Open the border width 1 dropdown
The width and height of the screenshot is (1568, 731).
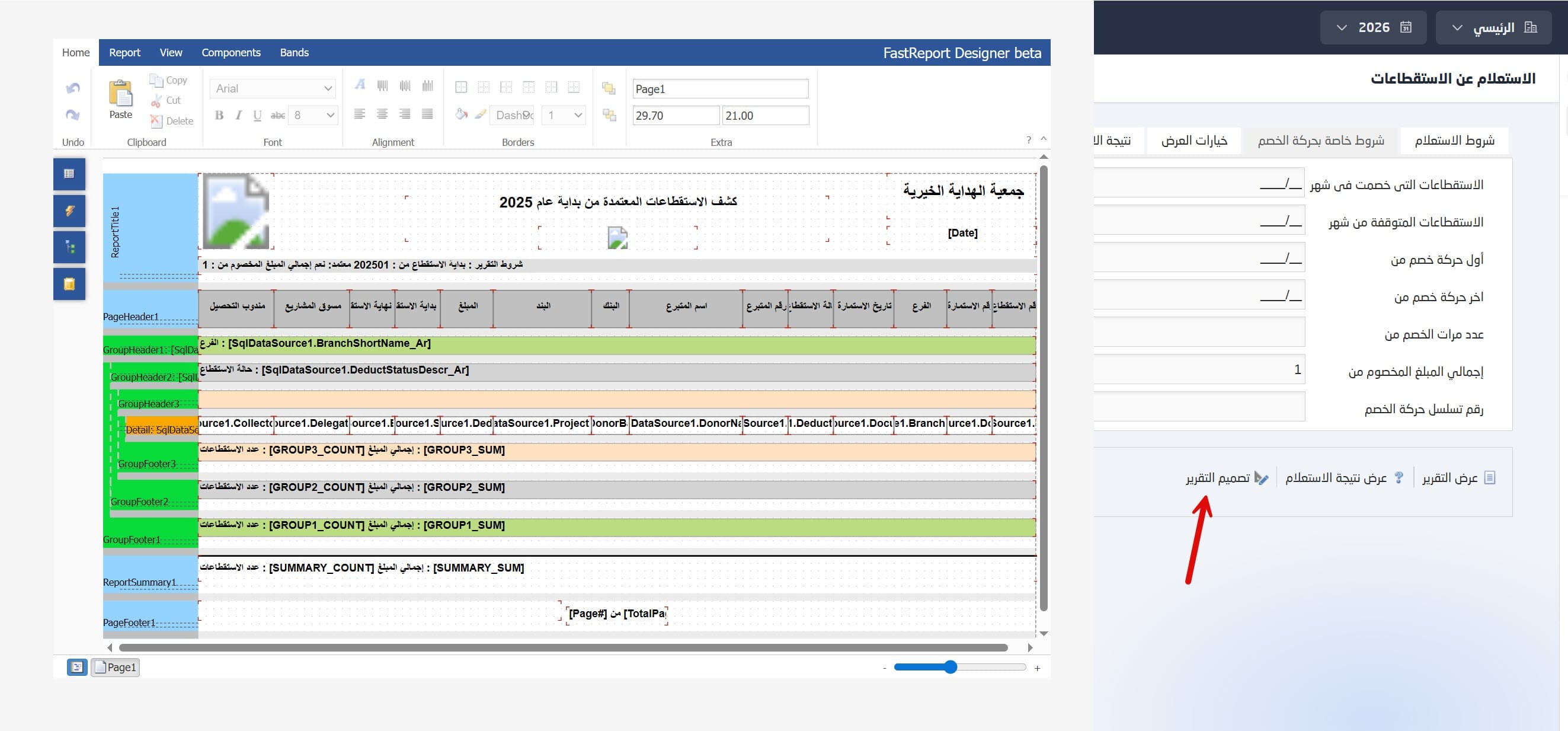click(564, 114)
